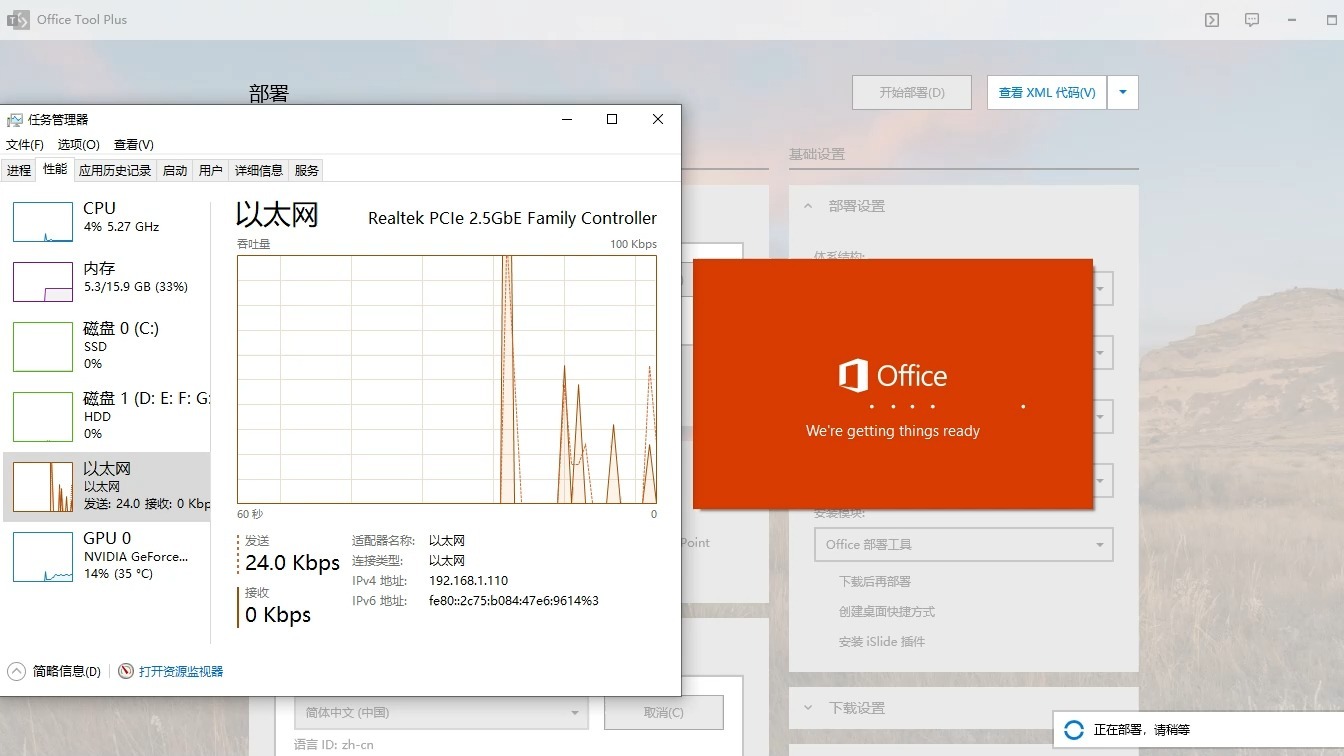Viewport: 1344px width, 756px height.
Task: Click the spinning progress icon in deployment notification
Action: point(1074,730)
